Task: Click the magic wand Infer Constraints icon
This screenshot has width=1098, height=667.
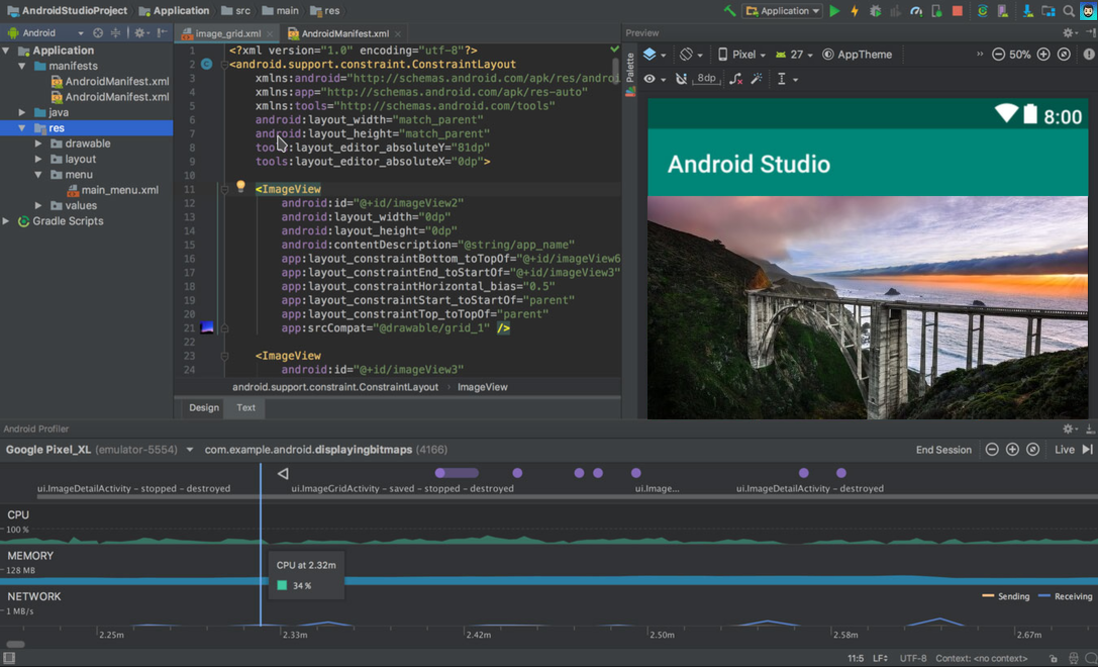Action: tap(757, 78)
